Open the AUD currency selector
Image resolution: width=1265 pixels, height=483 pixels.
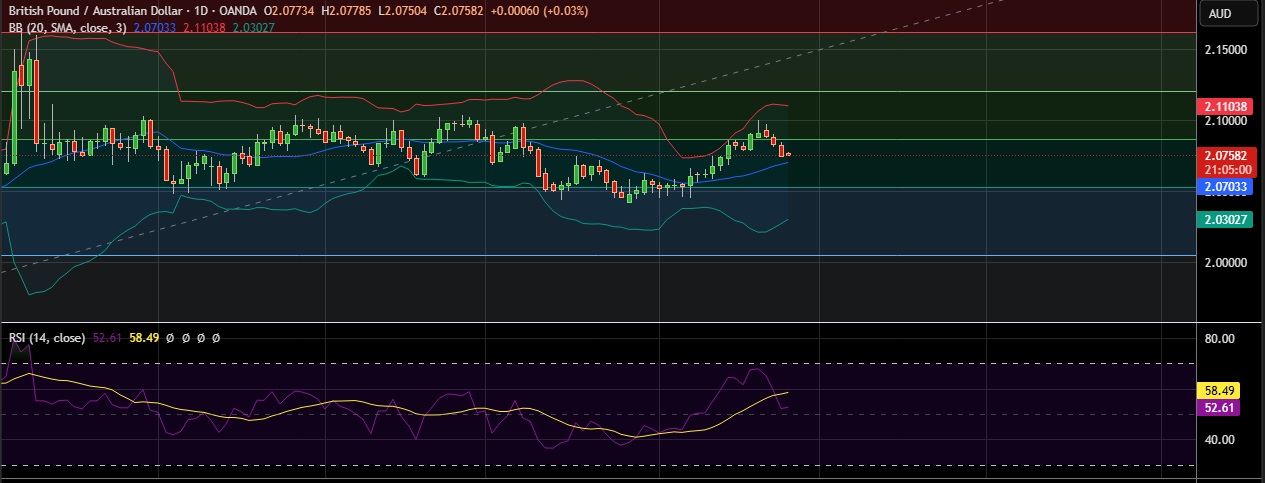click(x=1219, y=13)
